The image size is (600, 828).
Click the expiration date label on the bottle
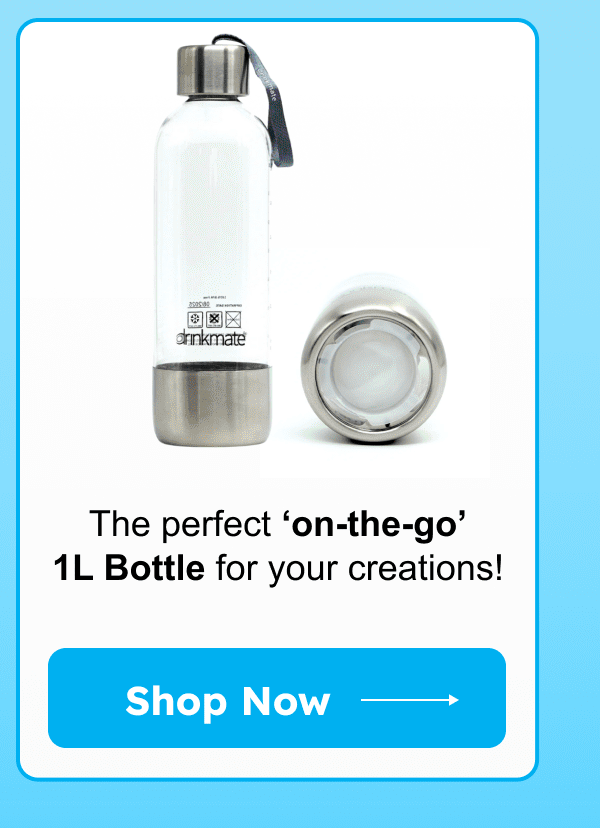click(199, 304)
